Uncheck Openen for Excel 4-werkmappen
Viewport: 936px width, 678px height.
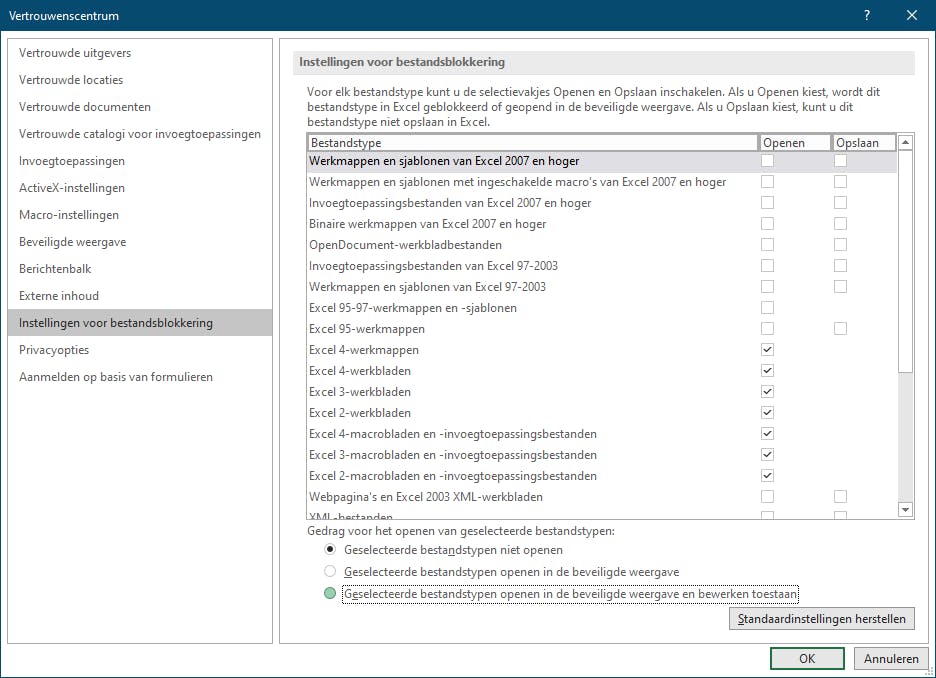pos(767,350)
